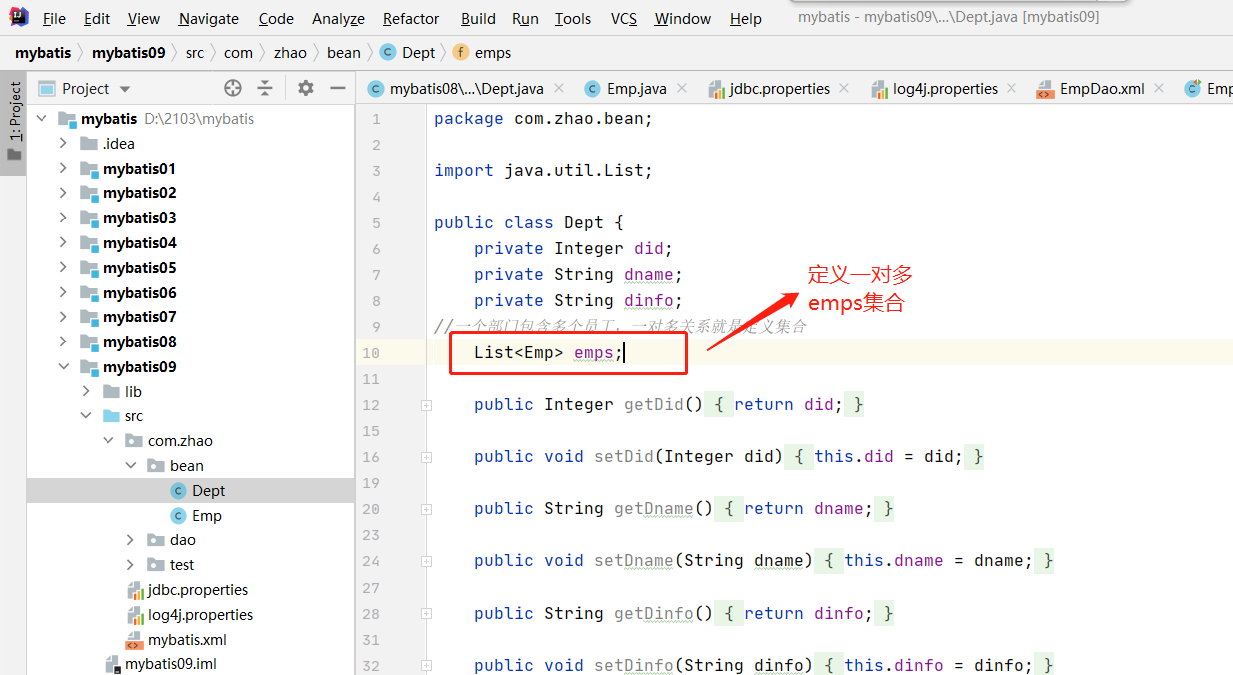This screenshot has width=1233, height=675.
Task: Open the Refactor menu
Action: pyautogui.click(x=411, y=18)
